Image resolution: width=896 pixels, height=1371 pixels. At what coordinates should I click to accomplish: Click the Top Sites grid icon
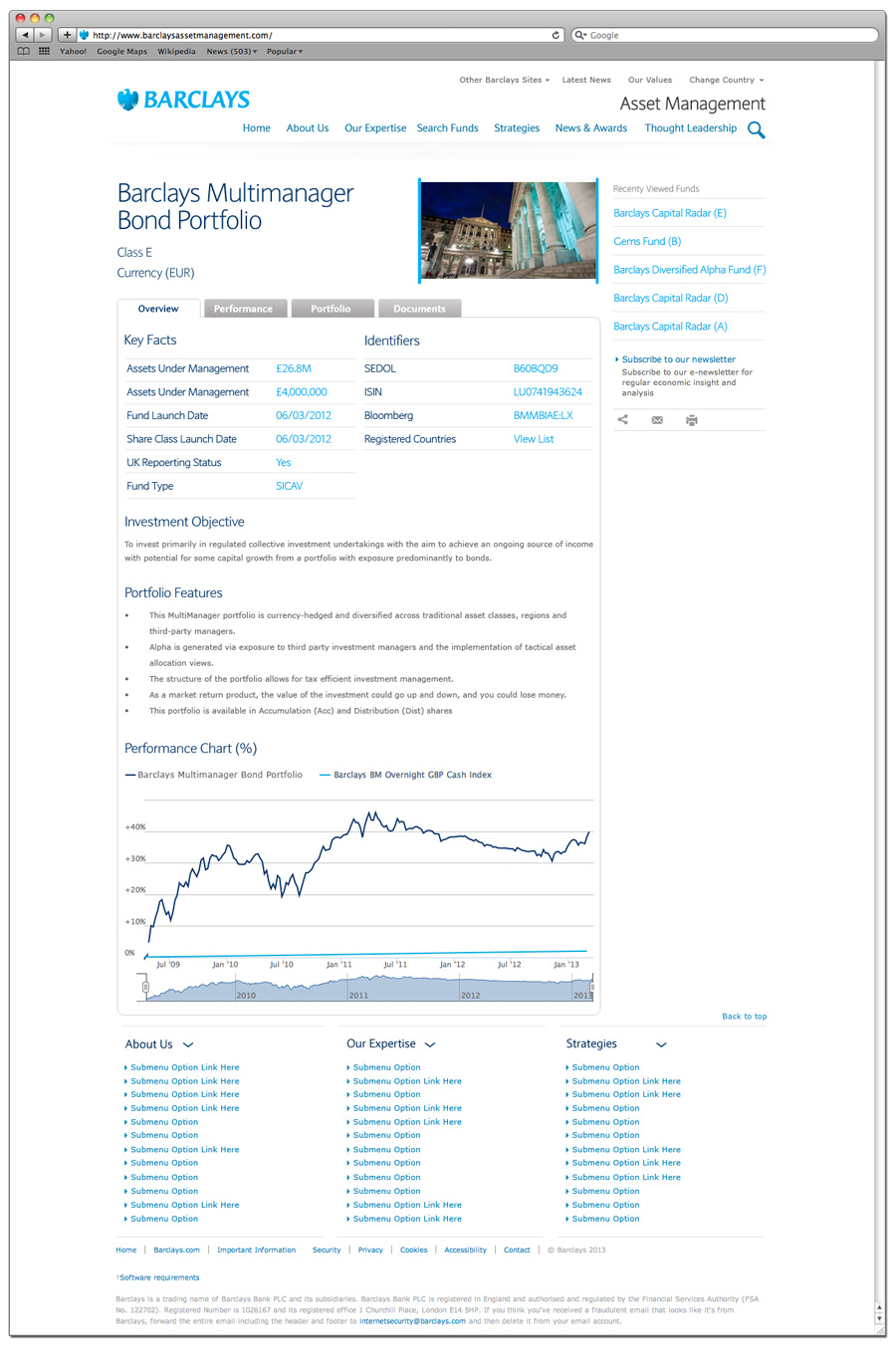point(44,51)
